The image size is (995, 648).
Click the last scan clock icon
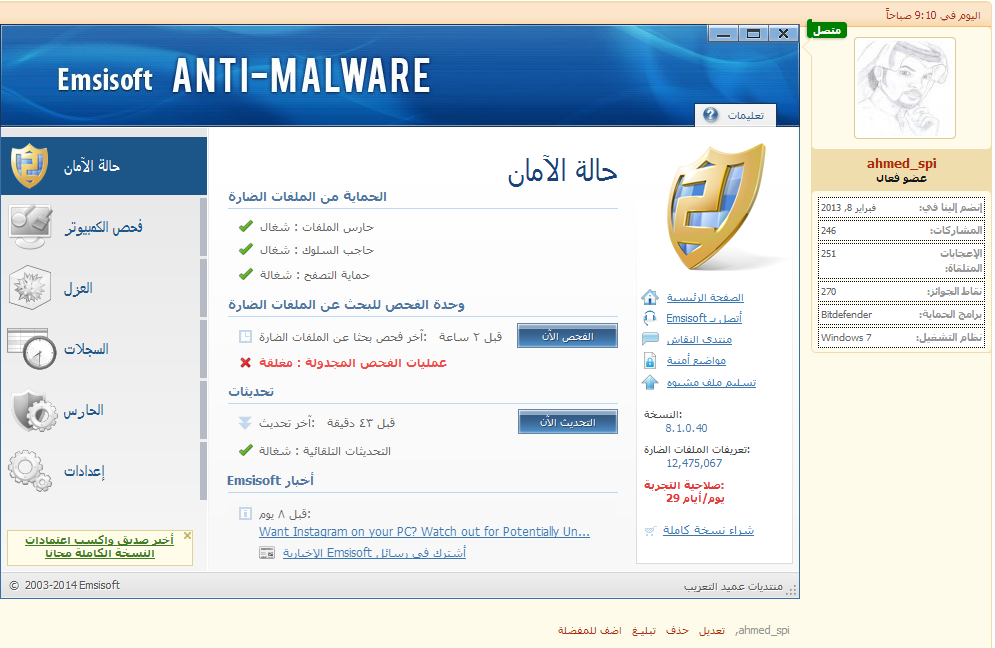(245, 336)
